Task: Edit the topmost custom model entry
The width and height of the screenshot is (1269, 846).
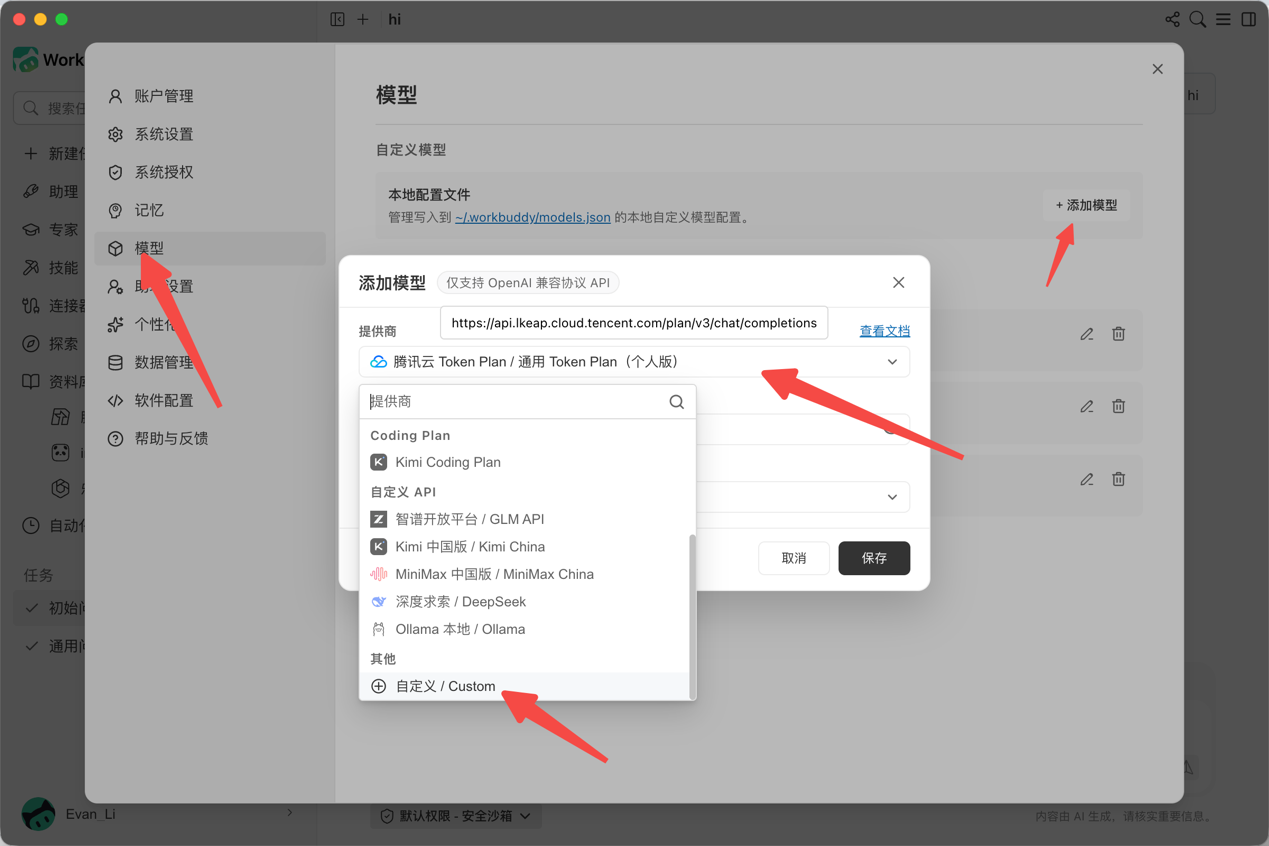Action: 1087,334
